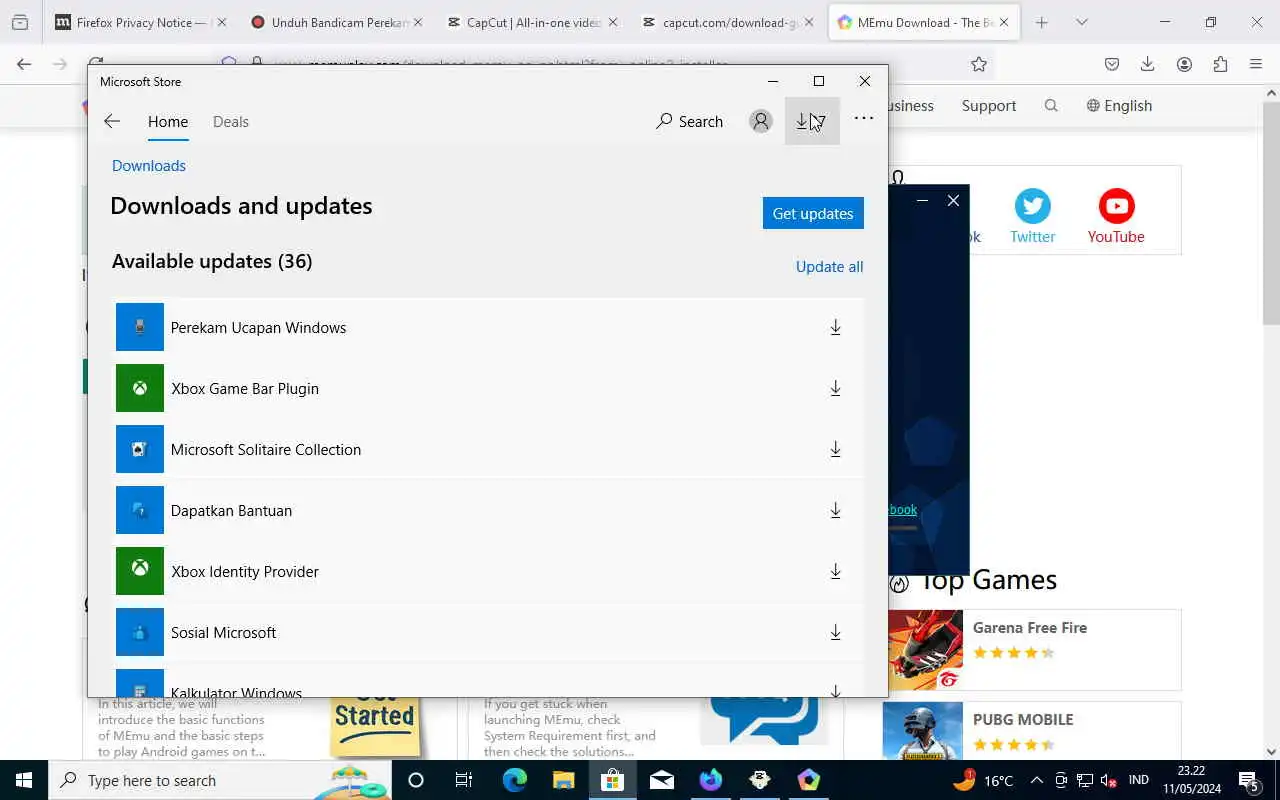Open the Mail app from the taskbar
This screenshot has height=800, width=1280.
662,780
